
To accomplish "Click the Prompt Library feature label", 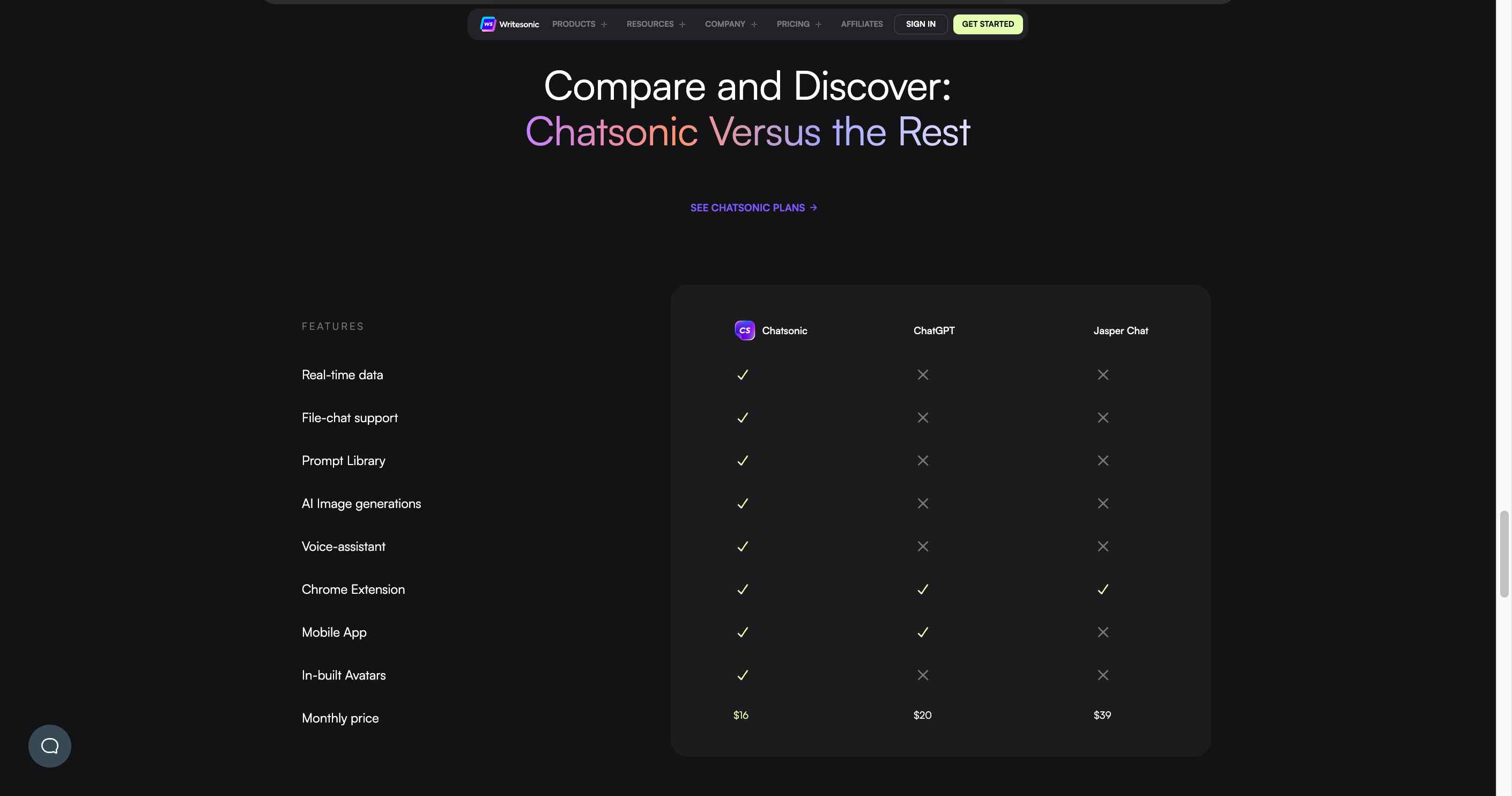I will 343,461.
